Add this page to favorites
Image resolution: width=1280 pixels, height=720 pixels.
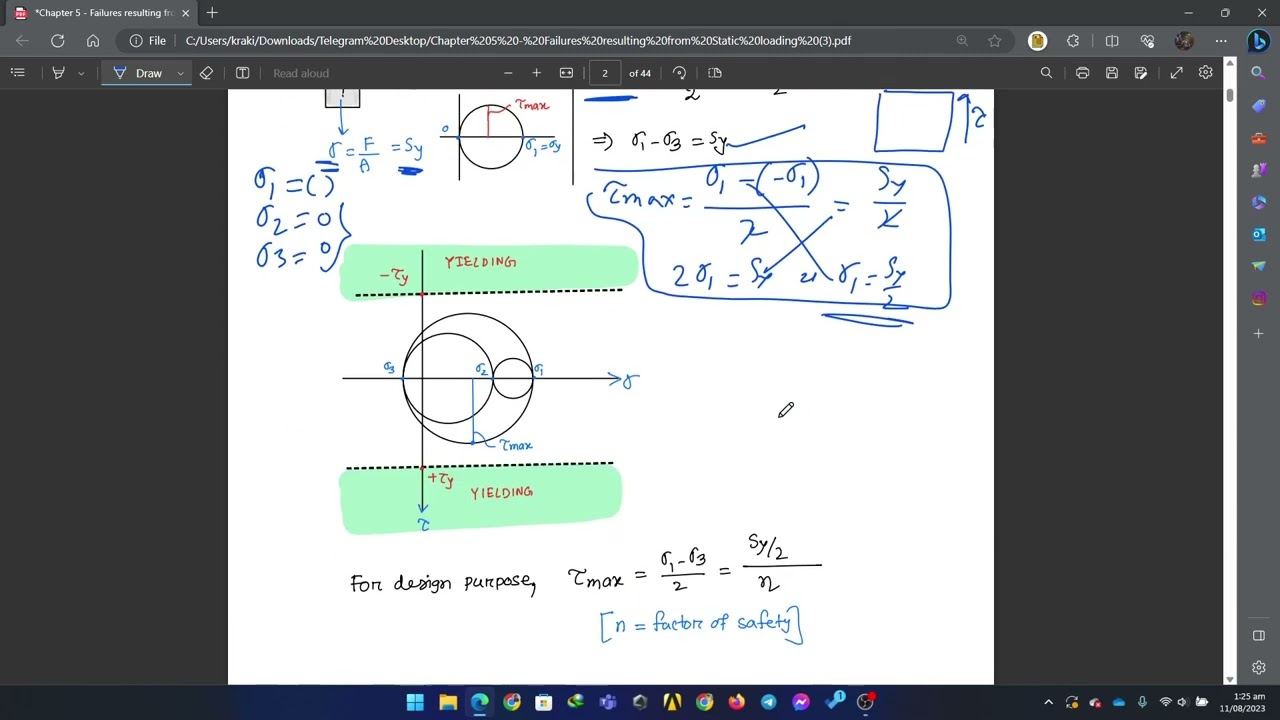click(994, 41)
